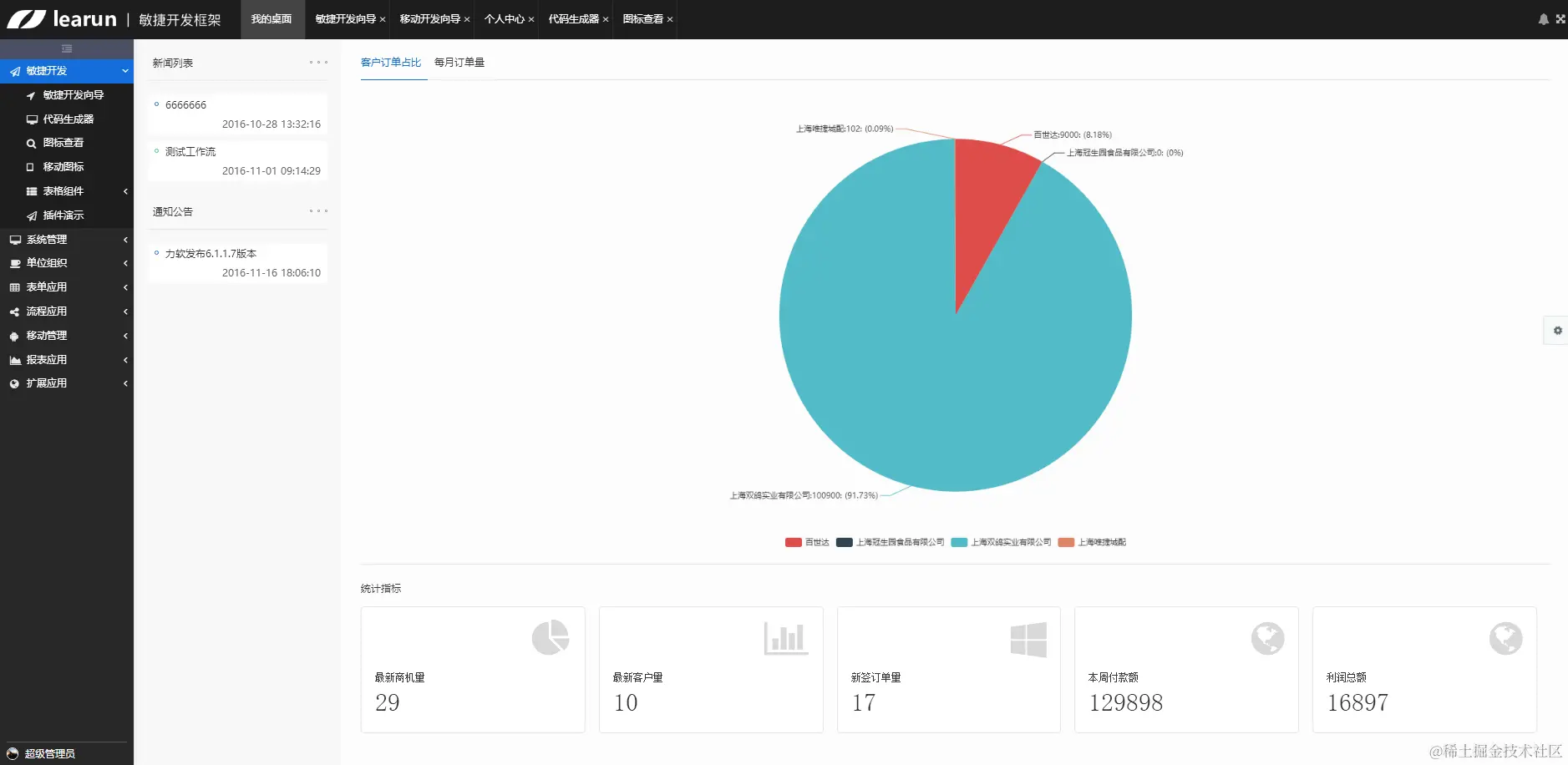Click the 新签订单量 windows icon
This screenshot has height=765, width=1568.
(1028, 640)
